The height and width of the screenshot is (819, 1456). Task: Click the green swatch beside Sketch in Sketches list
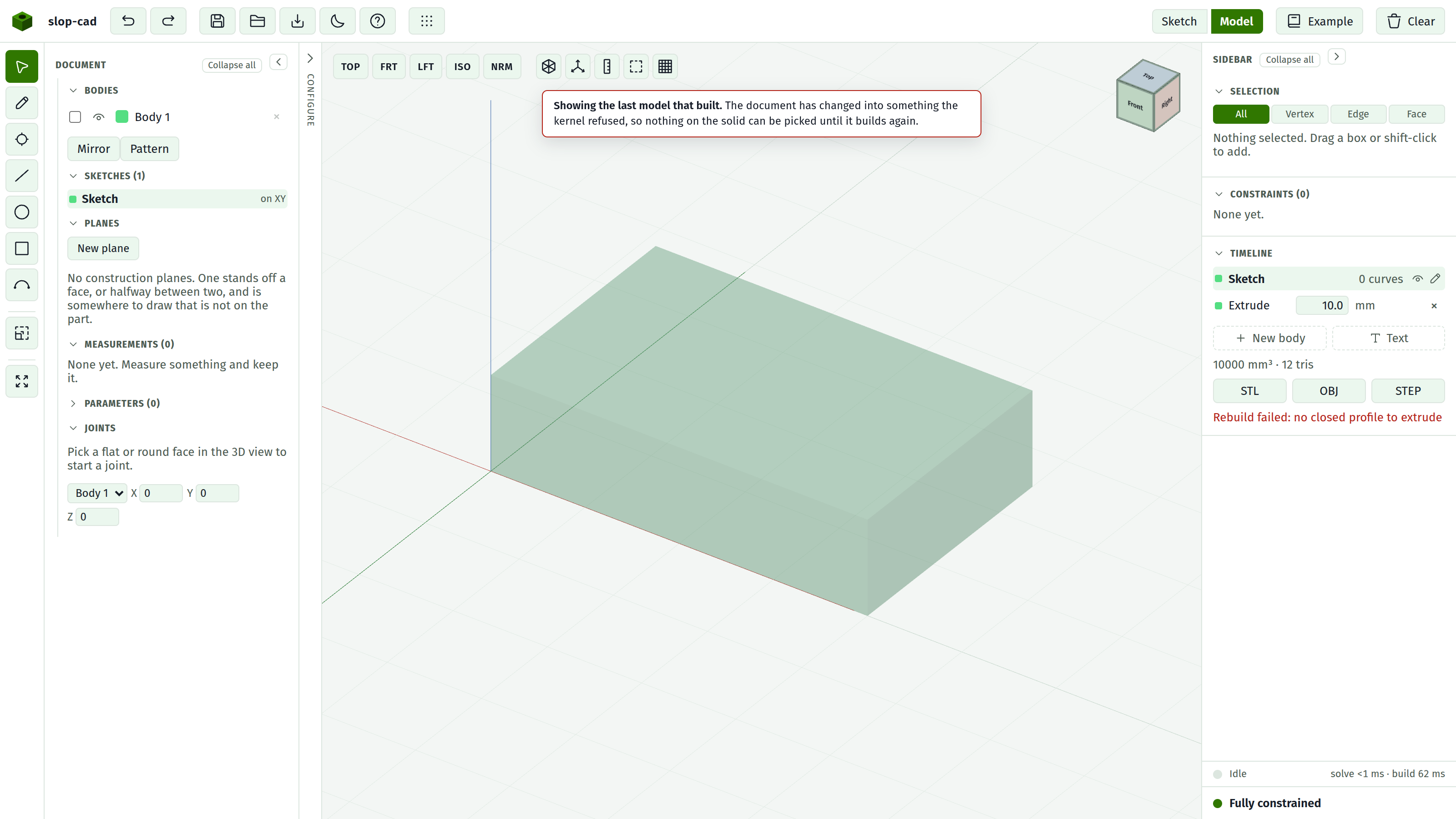[x=73, y=199]
